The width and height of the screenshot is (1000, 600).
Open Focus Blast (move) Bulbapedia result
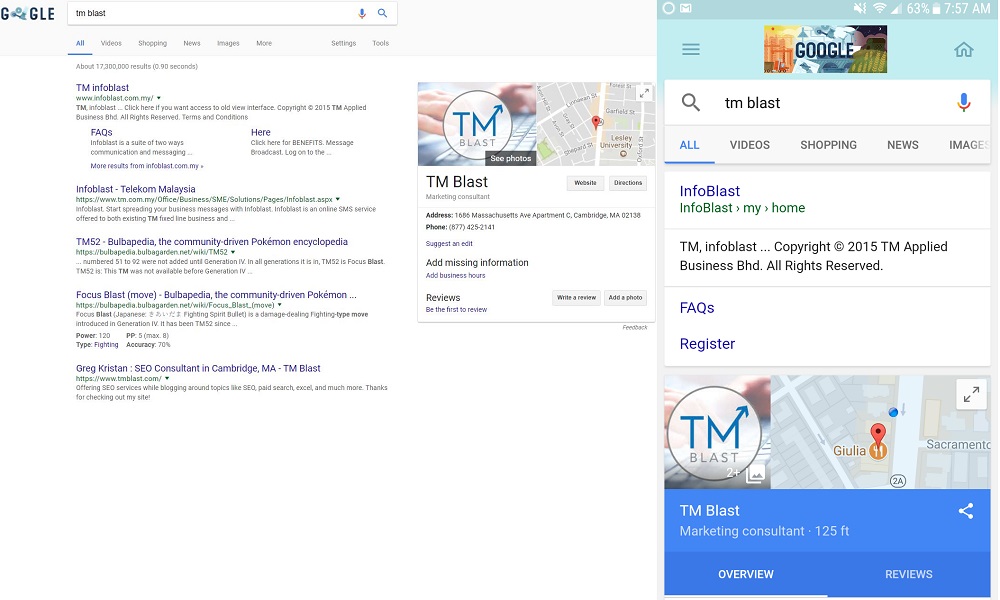click(216, 295)
